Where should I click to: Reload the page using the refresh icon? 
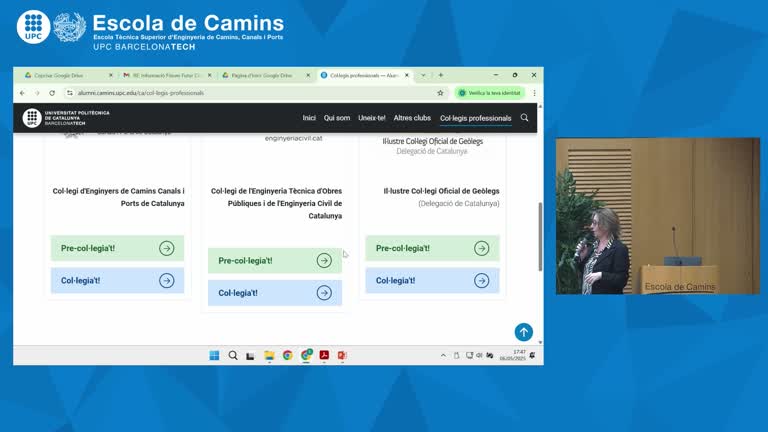[52, 93]
